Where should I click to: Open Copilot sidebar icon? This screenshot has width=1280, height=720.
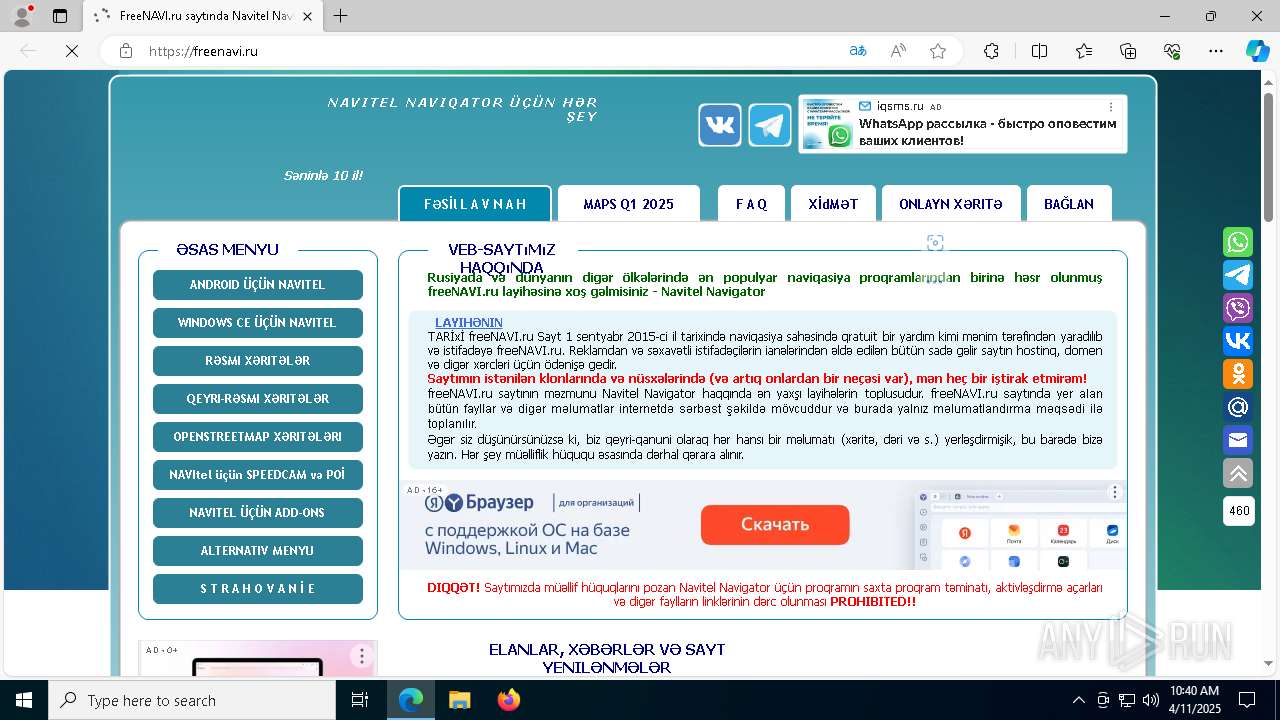1257,51
